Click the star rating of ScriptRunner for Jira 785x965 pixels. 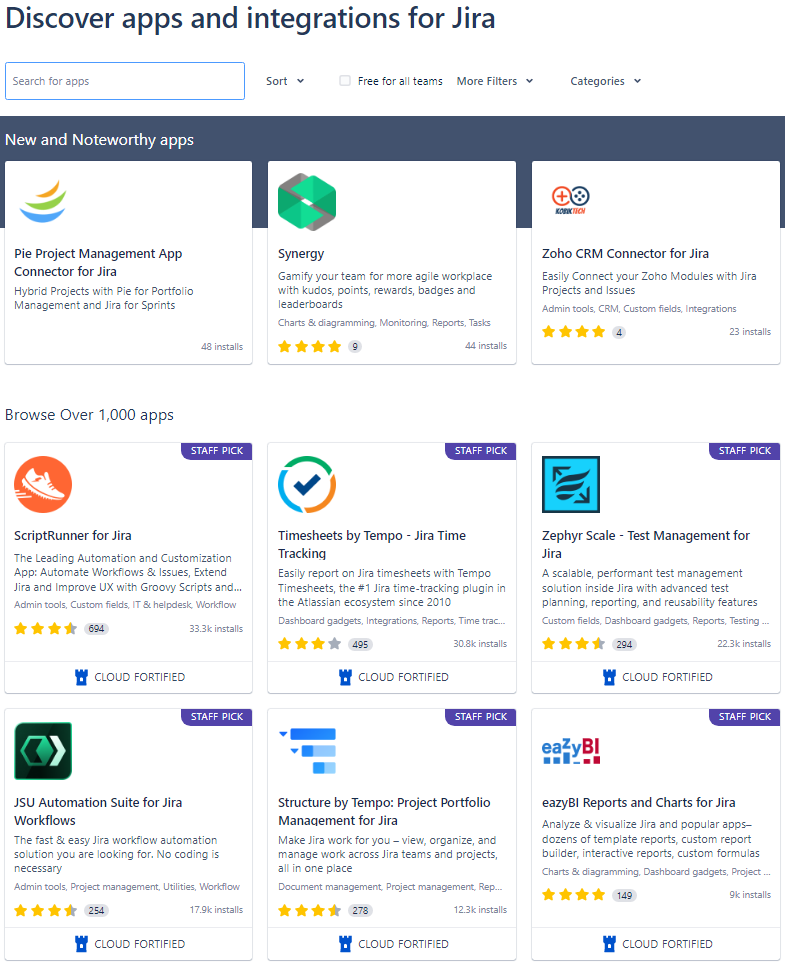click(x=46, y=628)
